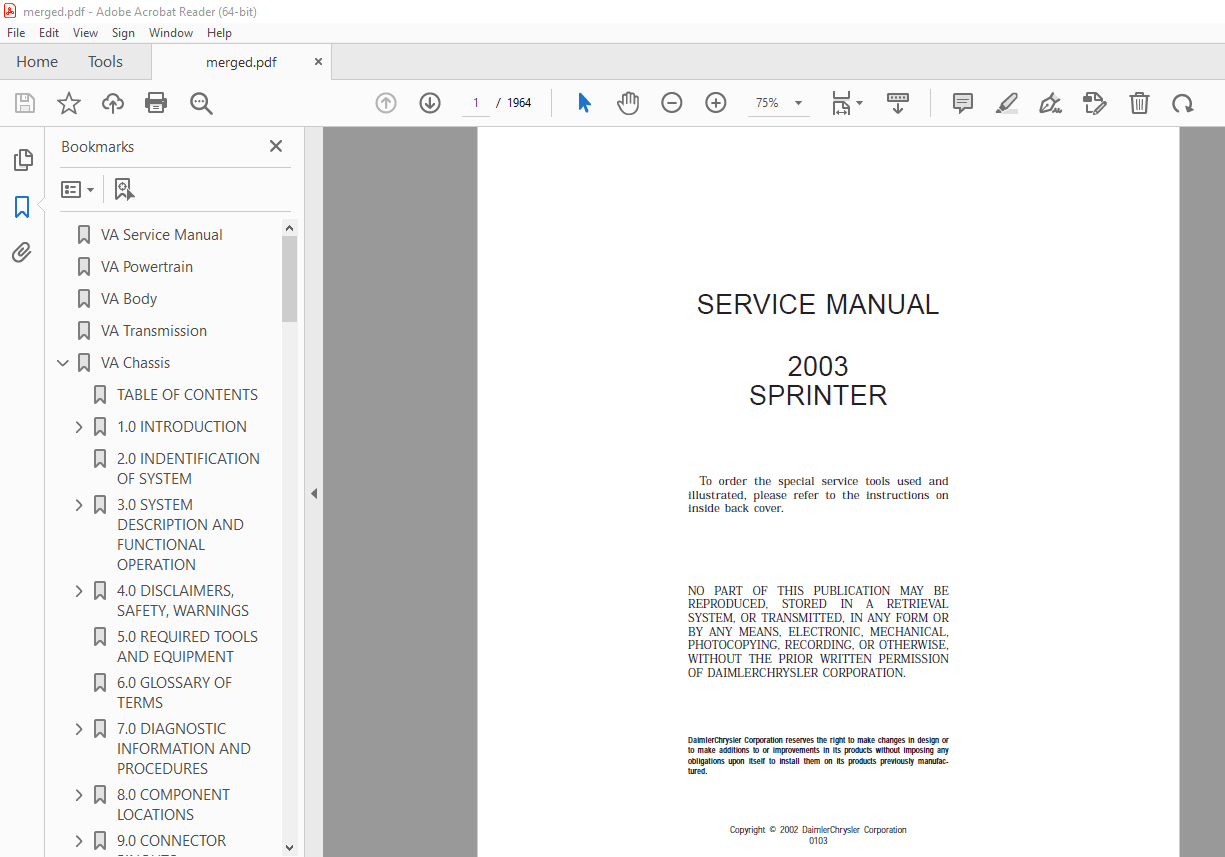This screenshot has width=1225, height=857.
Task: Activate the Highlight text tool
Action: [1007, 103]
